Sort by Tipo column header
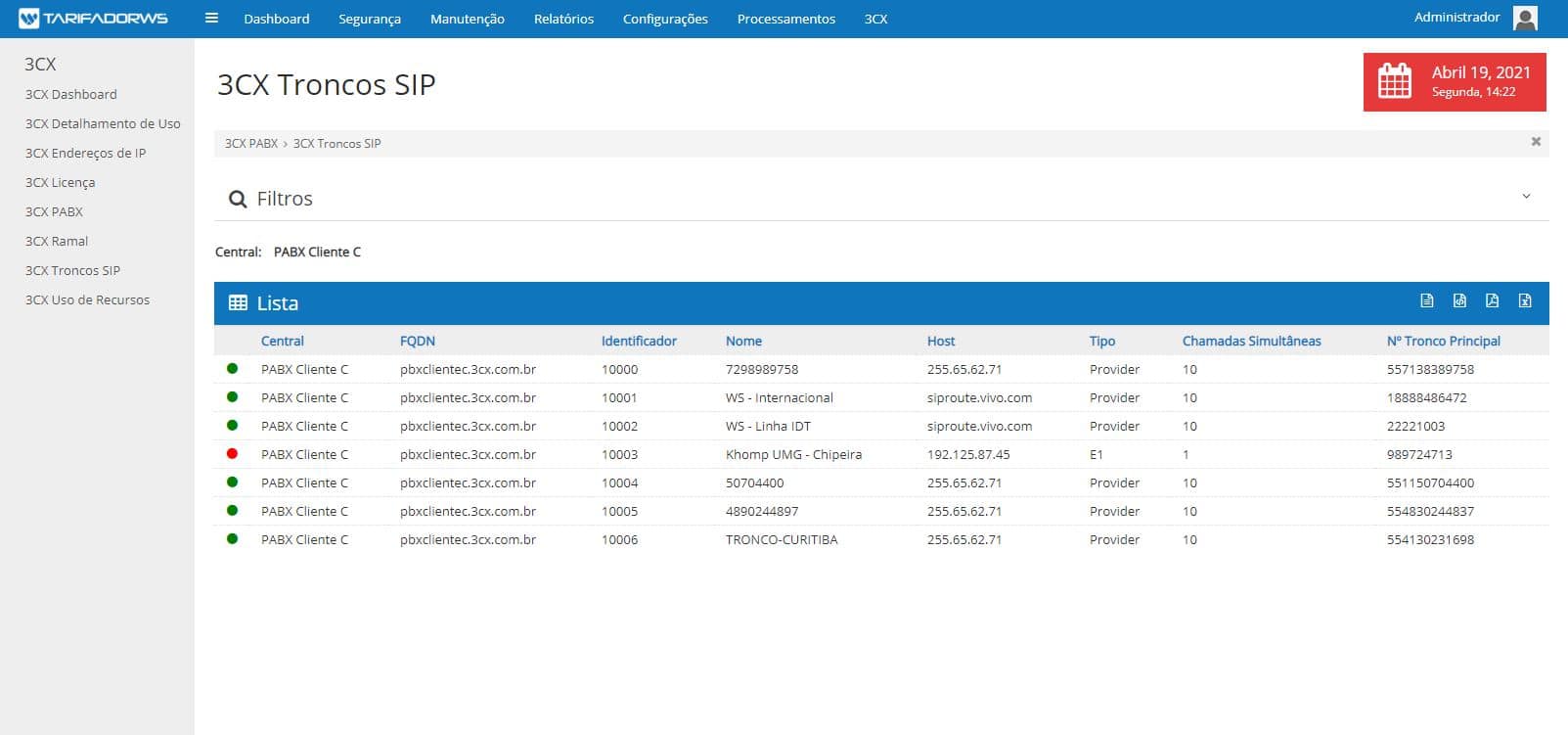1568x735 pixels. (1102, 341)
